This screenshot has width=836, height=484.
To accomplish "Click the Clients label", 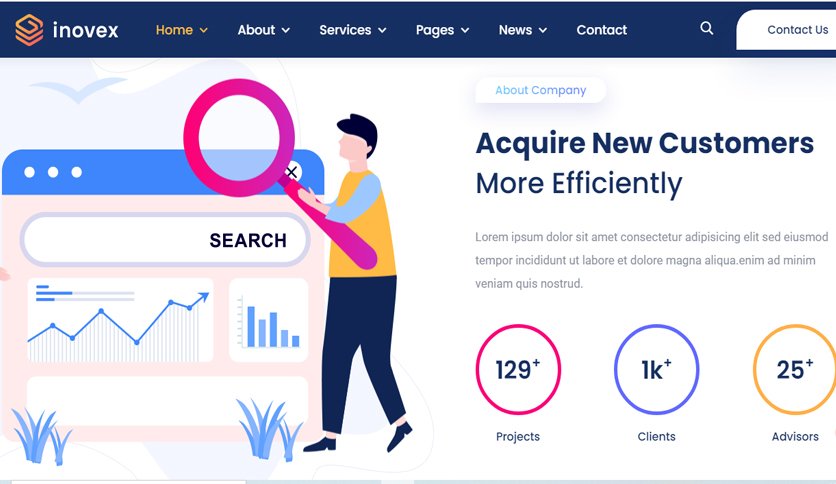I will (x=656, y=437).
